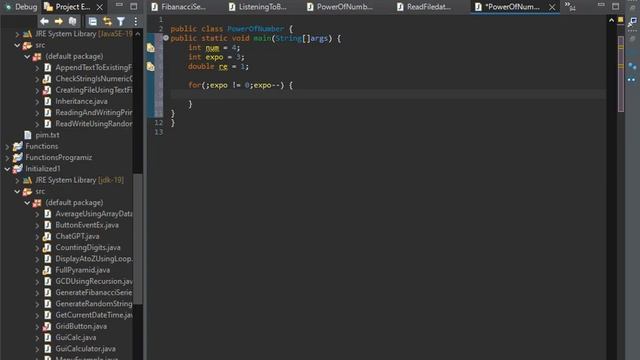
Task: Switch to the Debug view tab
Action: click(x=21, y=7)
